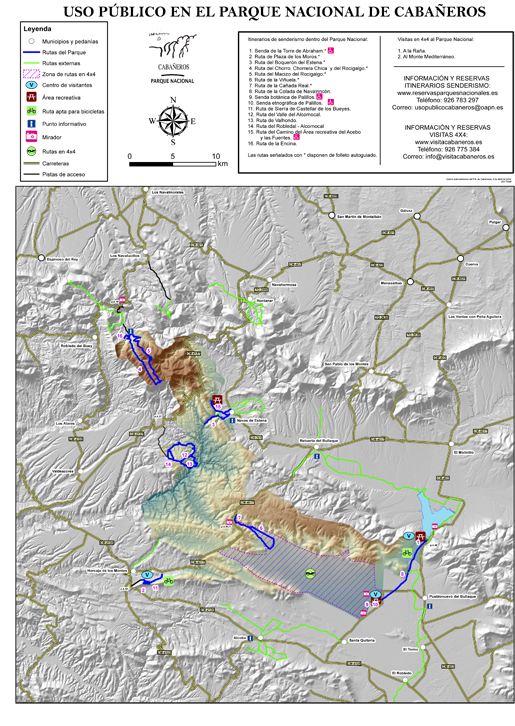This screenshot has width=515, height=726.
Task: Click the Punto informativo icon in the legend
Action: tap(31, 124)
